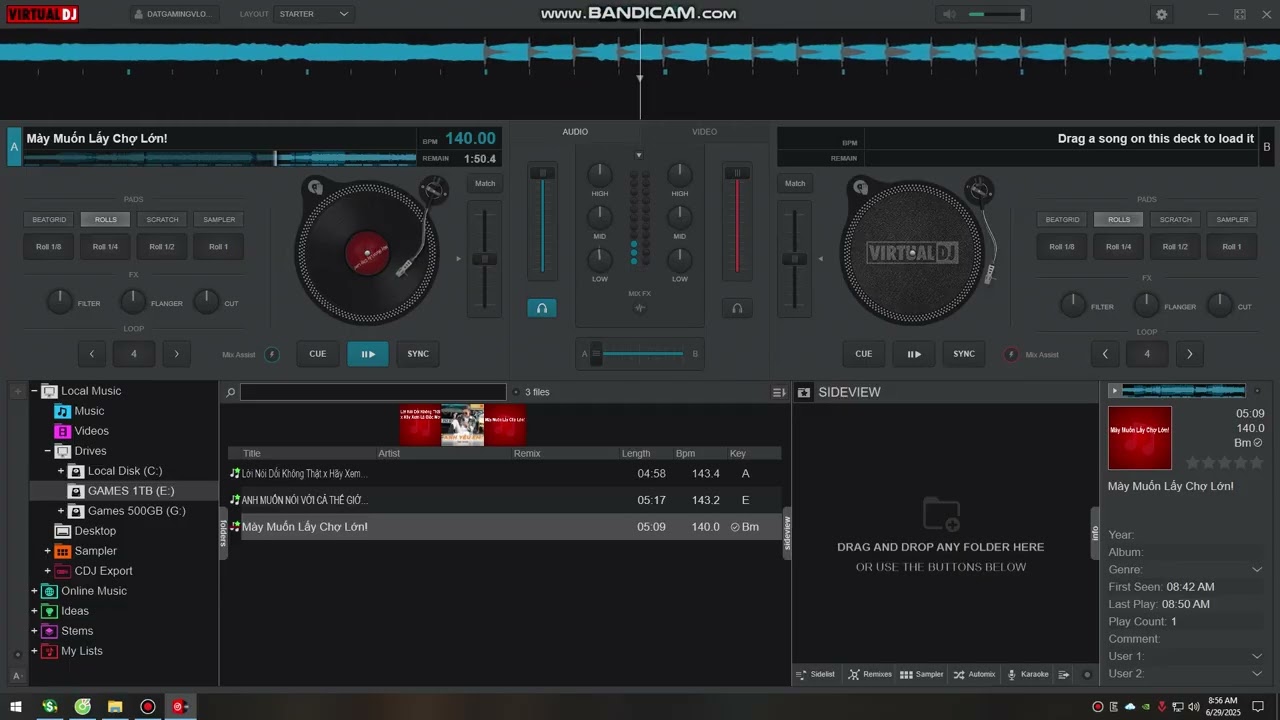Expand the Stems node
Viewport: 1280px width, 720px height.
[x=34, y=631]
